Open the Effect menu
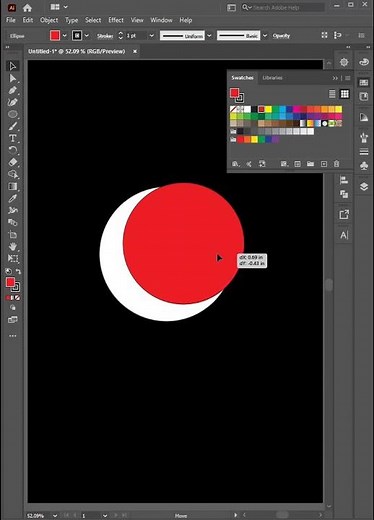 [x=116, y=20]
